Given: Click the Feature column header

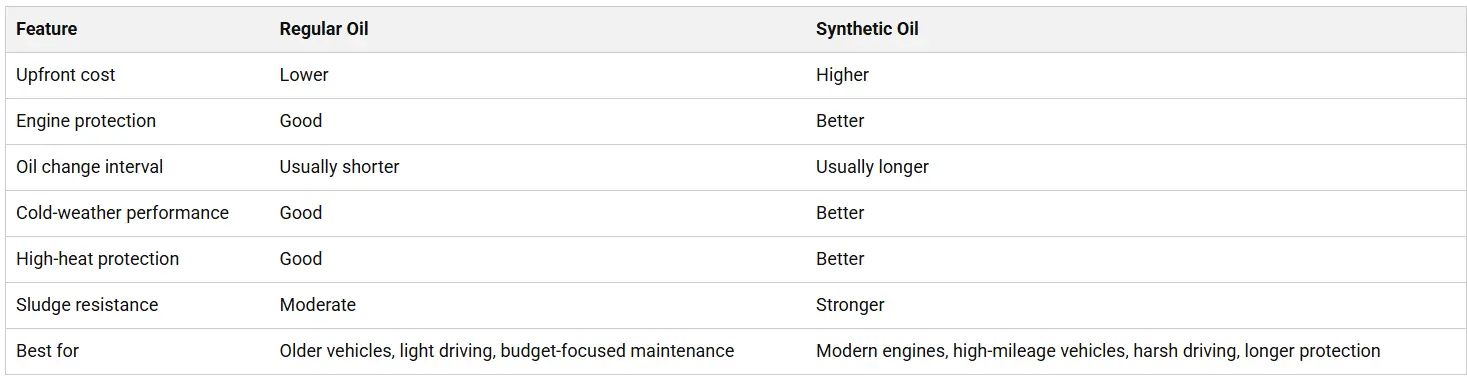Looking at the screenshot, I should (x=46, y=29).
